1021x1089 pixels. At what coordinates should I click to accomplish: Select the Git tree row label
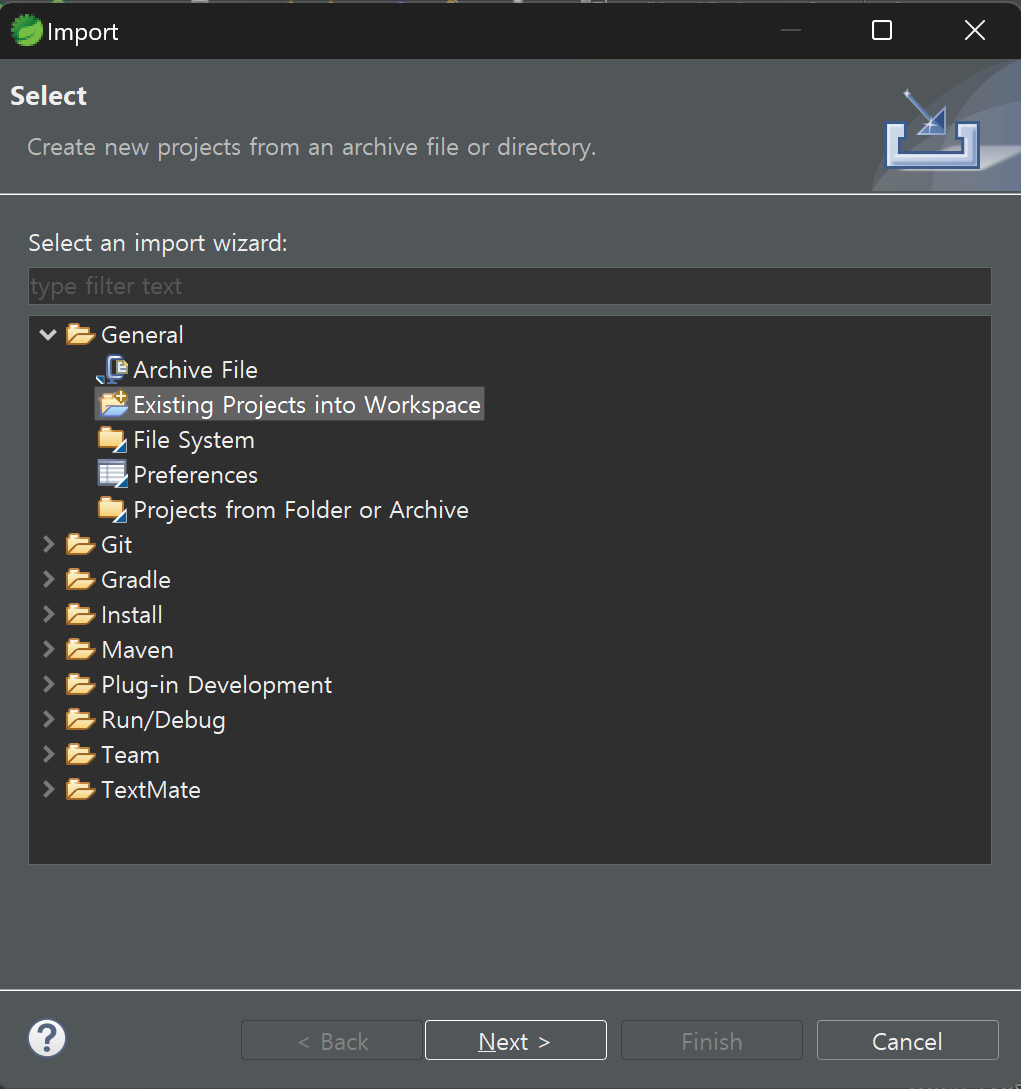117,545
